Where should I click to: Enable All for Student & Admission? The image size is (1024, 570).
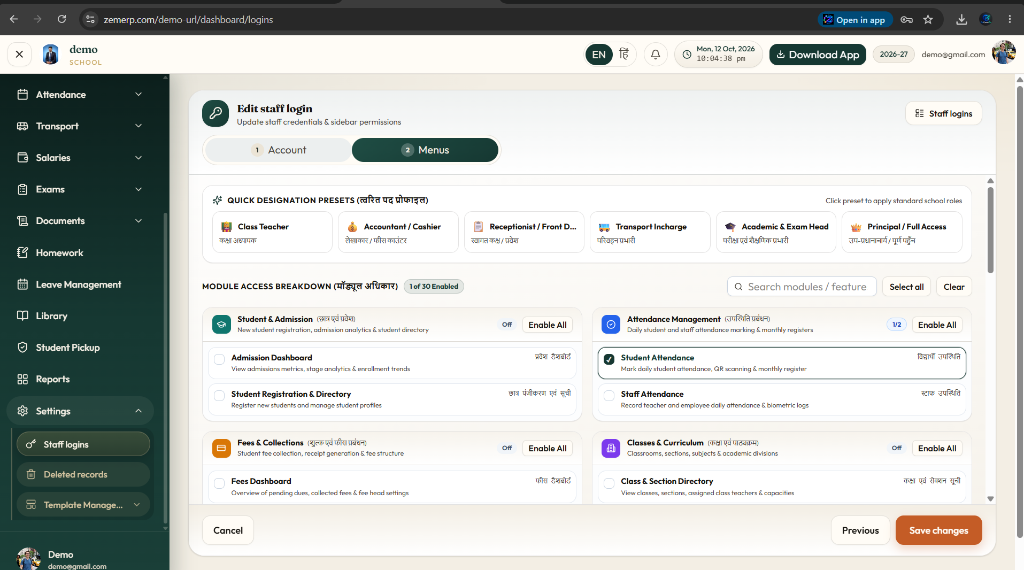547,325
